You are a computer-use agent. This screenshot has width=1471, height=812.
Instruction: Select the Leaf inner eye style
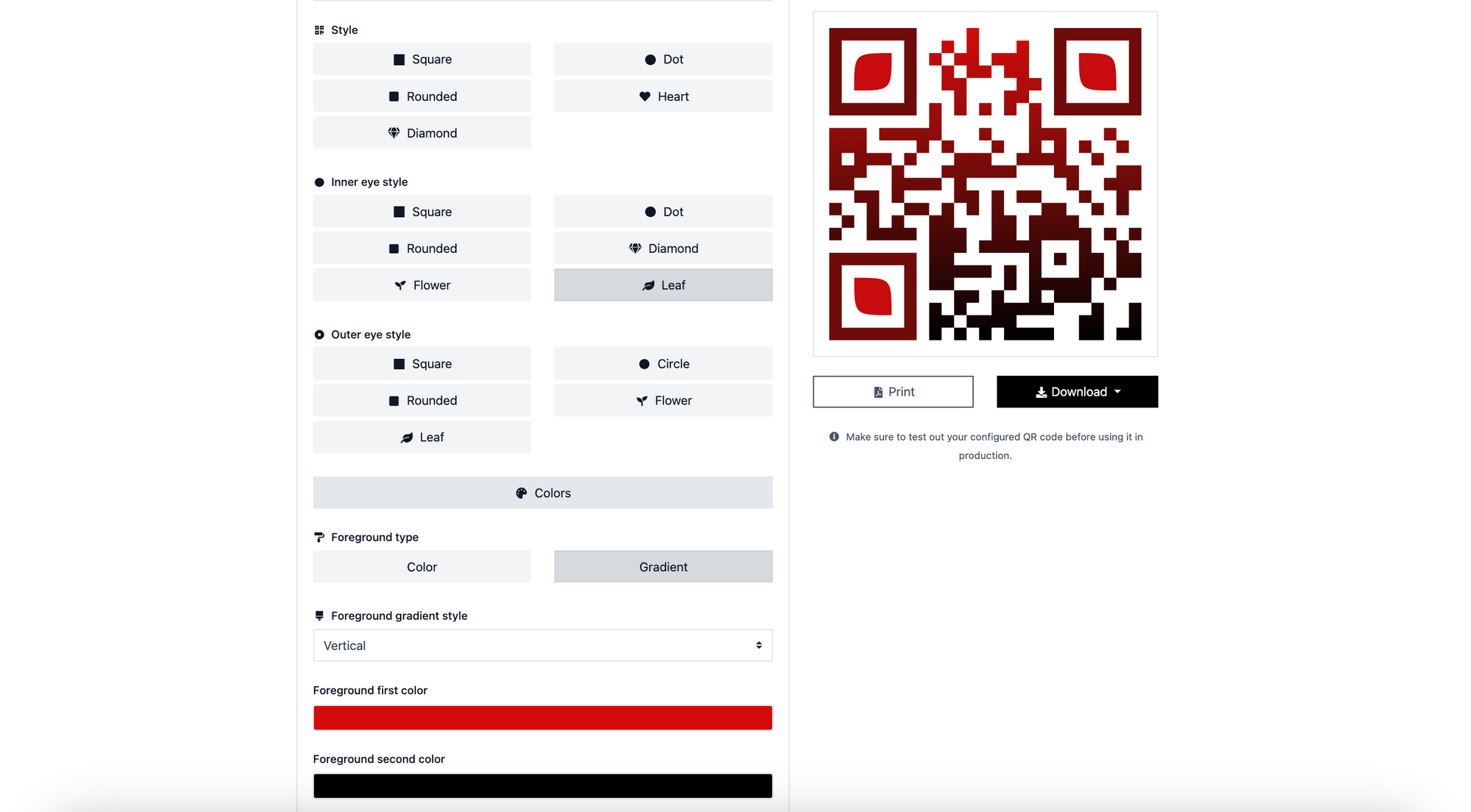coord(663,284)
